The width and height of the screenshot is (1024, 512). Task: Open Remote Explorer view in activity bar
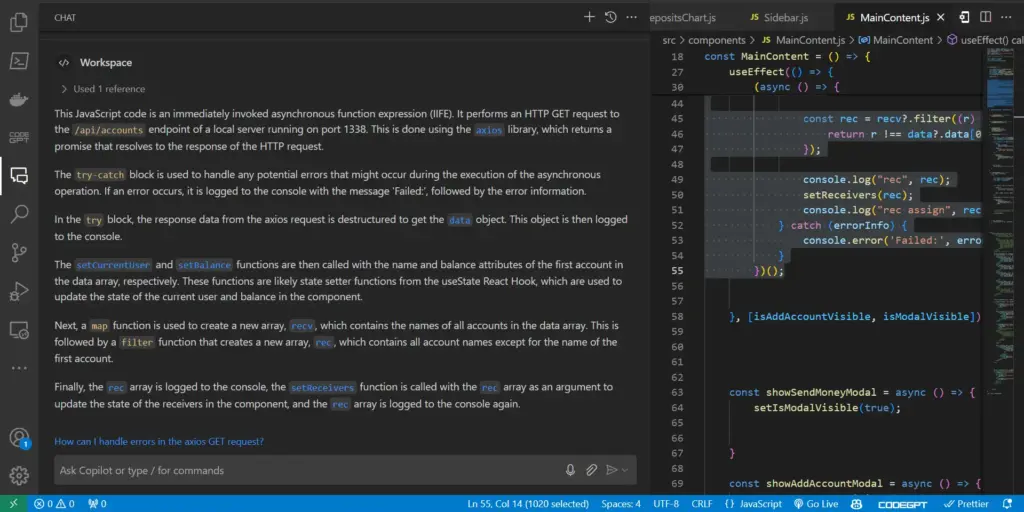[19, 330]
